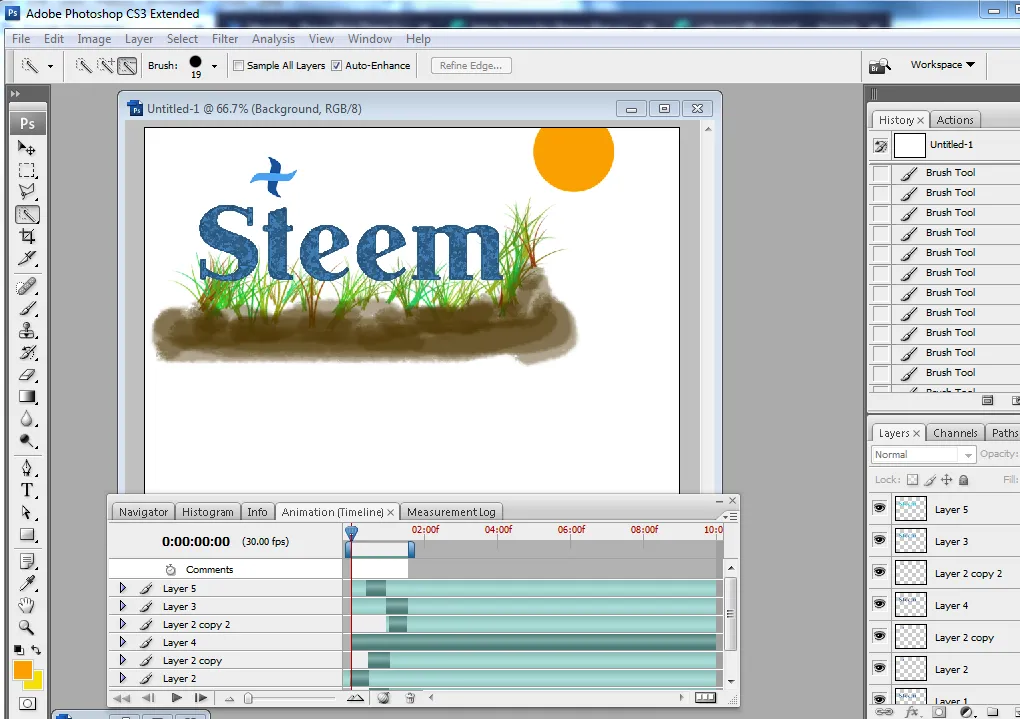Open the Brush picker dropdown

214,66
